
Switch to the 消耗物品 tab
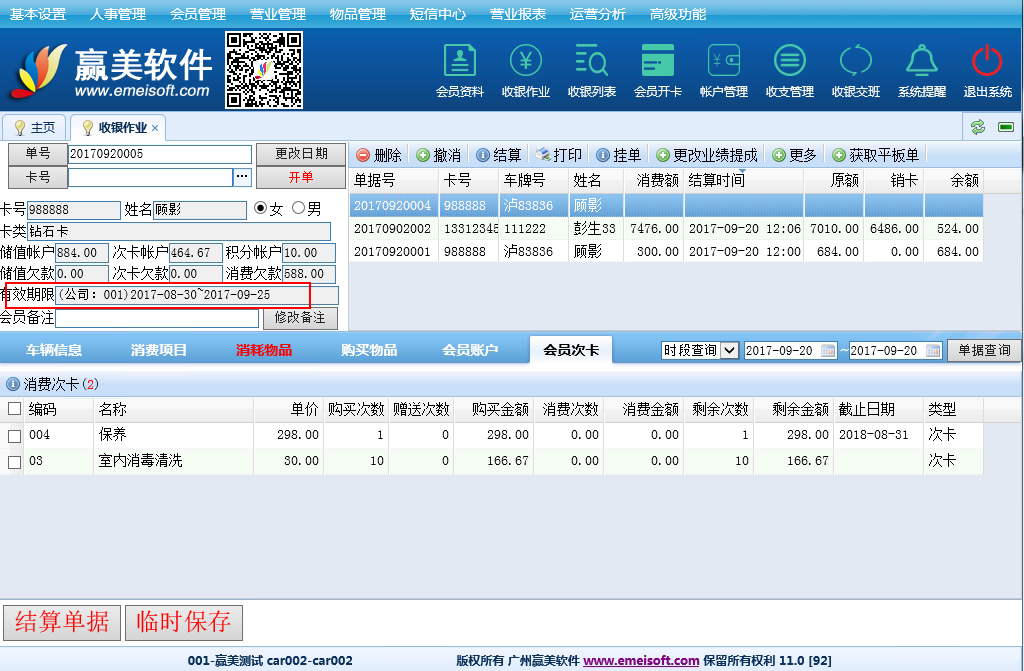click(x=264, y=350)
